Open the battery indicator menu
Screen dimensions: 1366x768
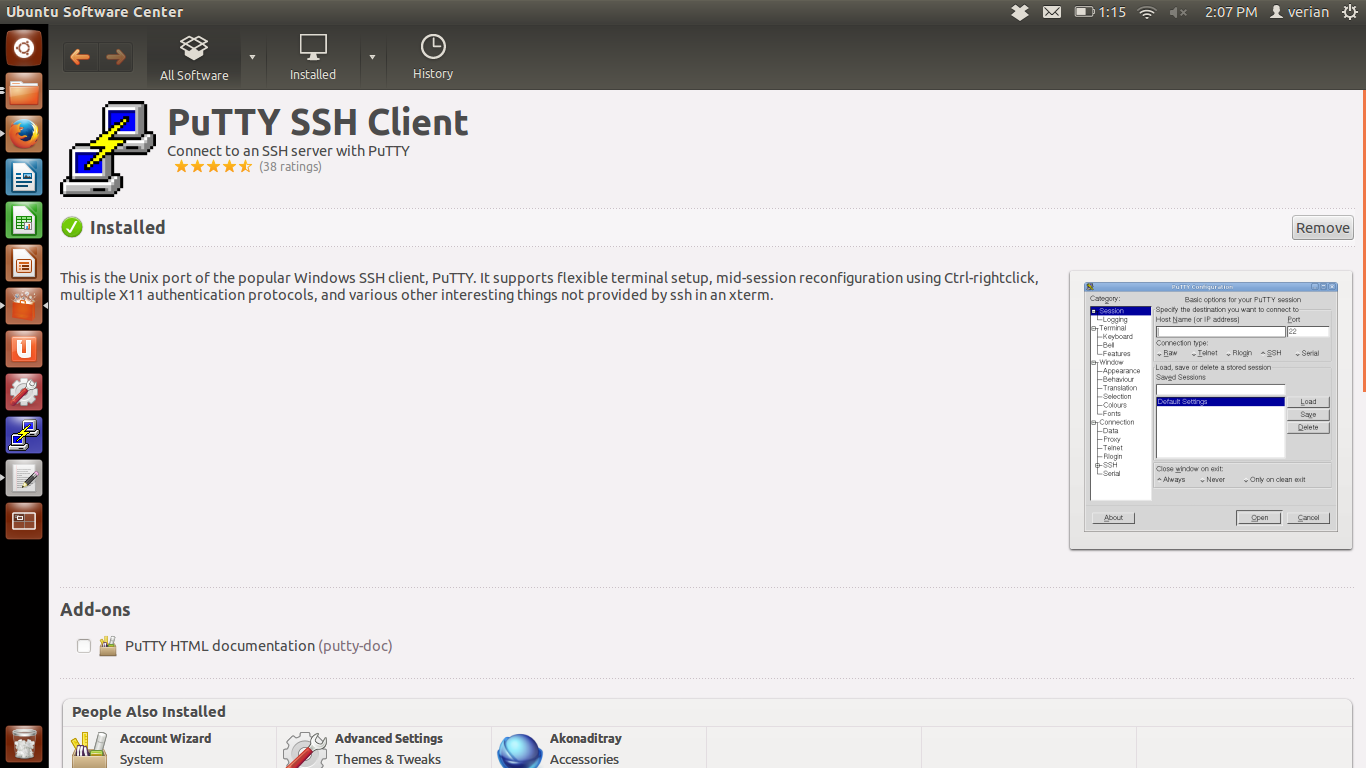(1100, 12)
